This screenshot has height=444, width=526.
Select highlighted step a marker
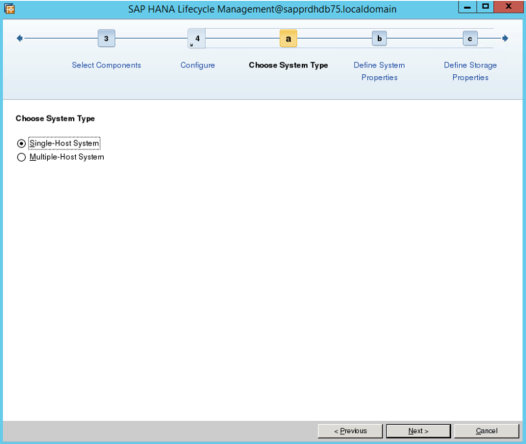click(x=288, y=39)
